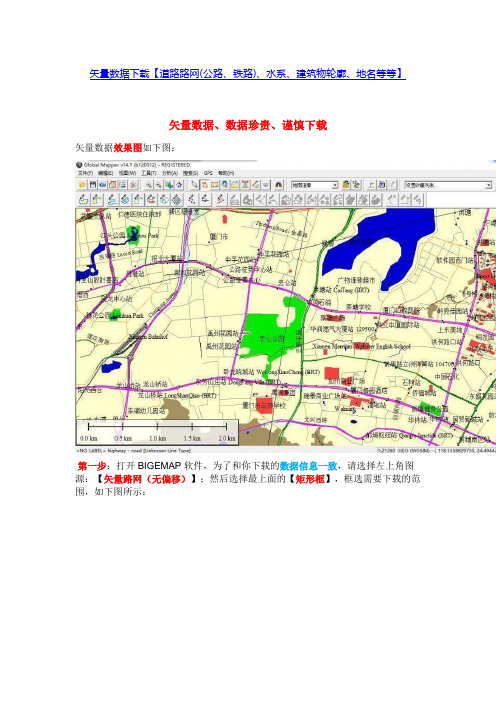This screenshot has width=496, height=702.
Task: Open the 编辑(E) menu in Global Mapper
Action: [106, 173]
